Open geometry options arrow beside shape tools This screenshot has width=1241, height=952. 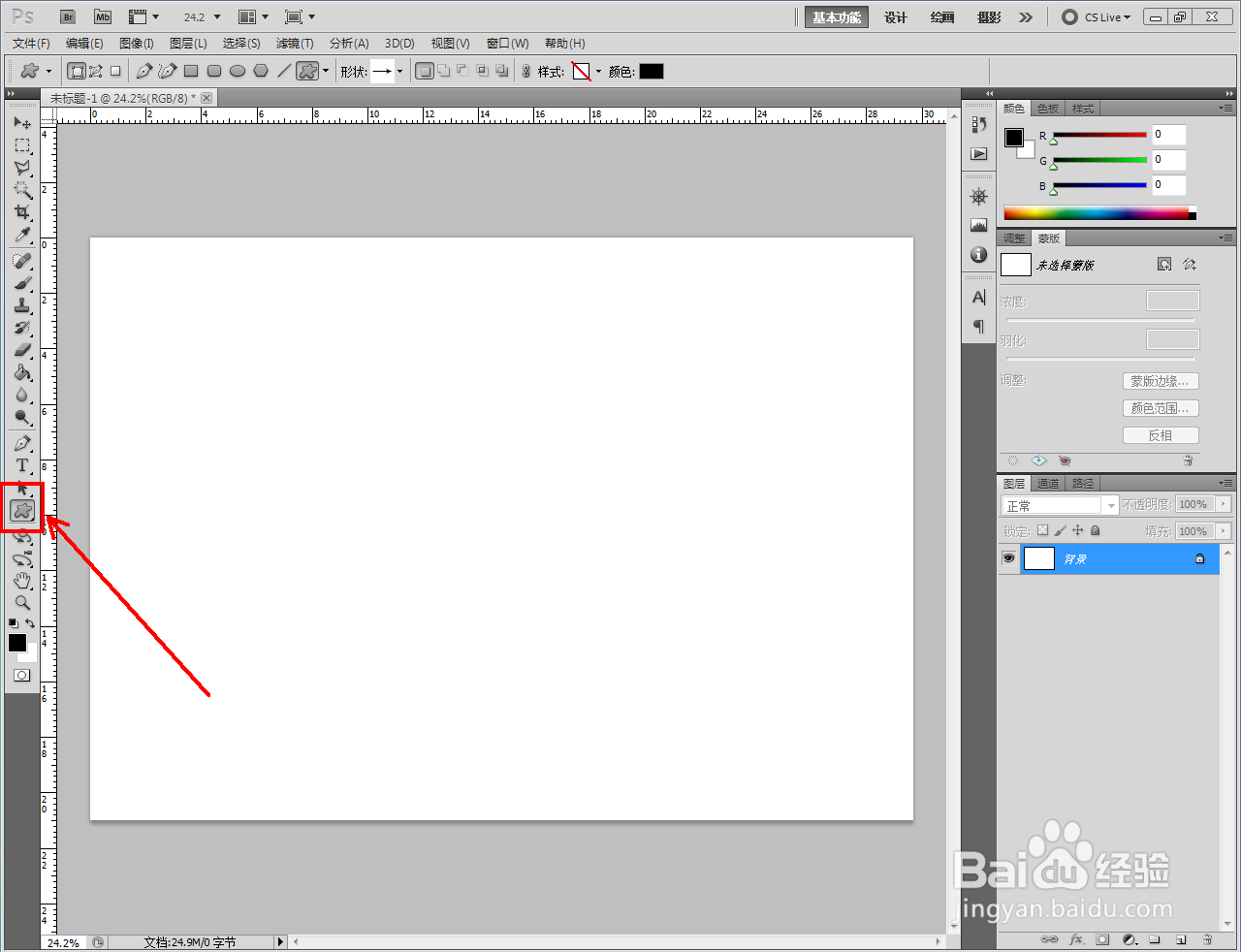326,72
